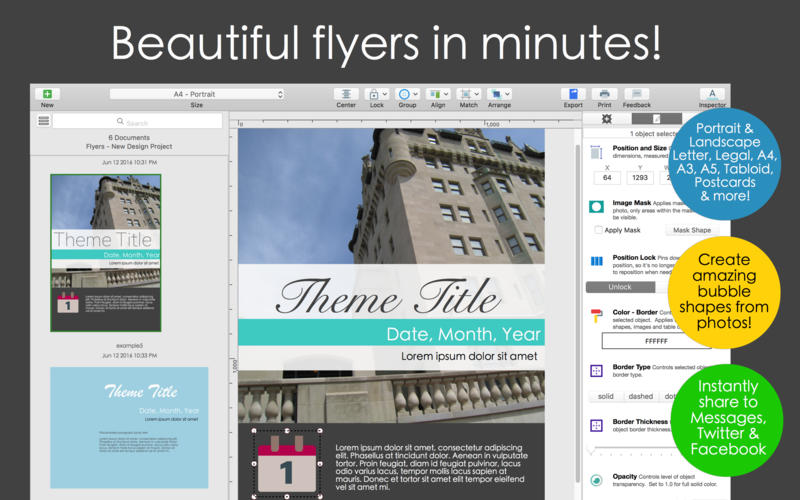
Task: Open the A4 - Portrait size dropdown
Action: point(197,94)
